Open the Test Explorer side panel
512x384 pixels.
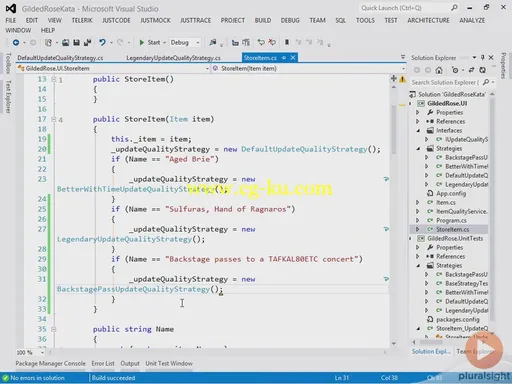click(8, 97)
